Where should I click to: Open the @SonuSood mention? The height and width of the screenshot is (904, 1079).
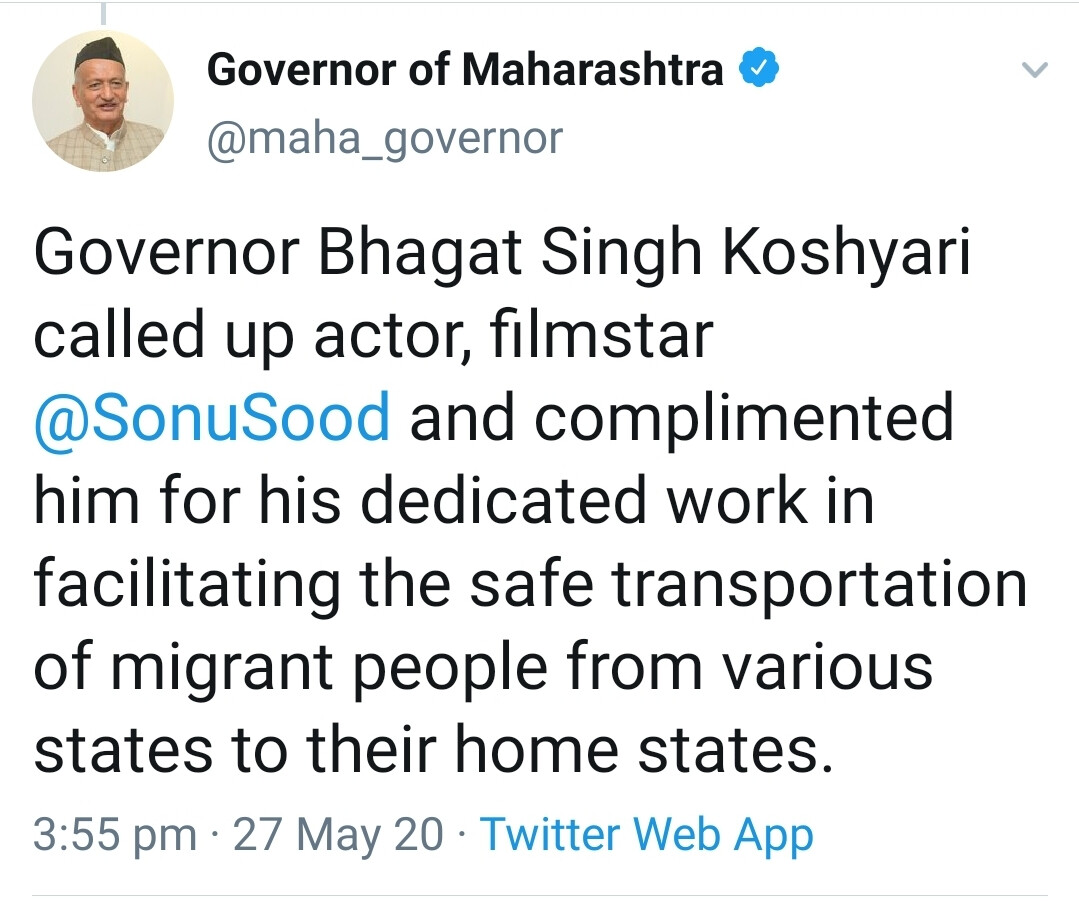click(211, 417)
